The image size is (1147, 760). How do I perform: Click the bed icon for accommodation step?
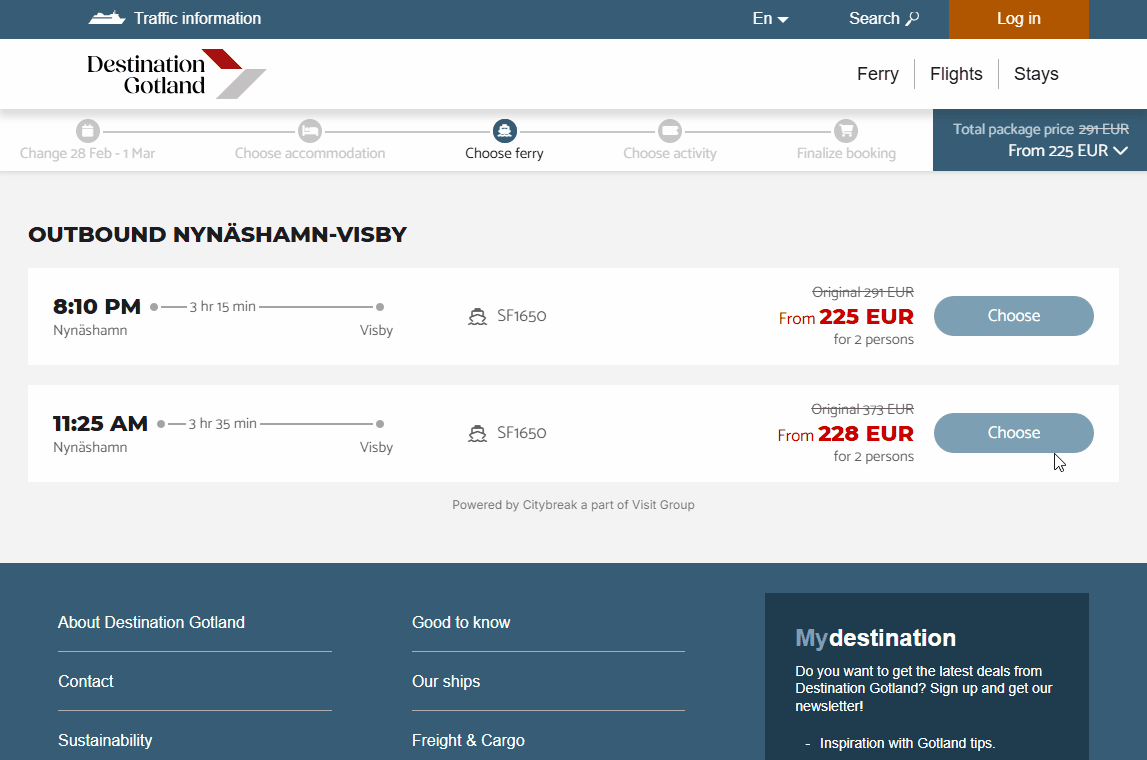point(309,131)
